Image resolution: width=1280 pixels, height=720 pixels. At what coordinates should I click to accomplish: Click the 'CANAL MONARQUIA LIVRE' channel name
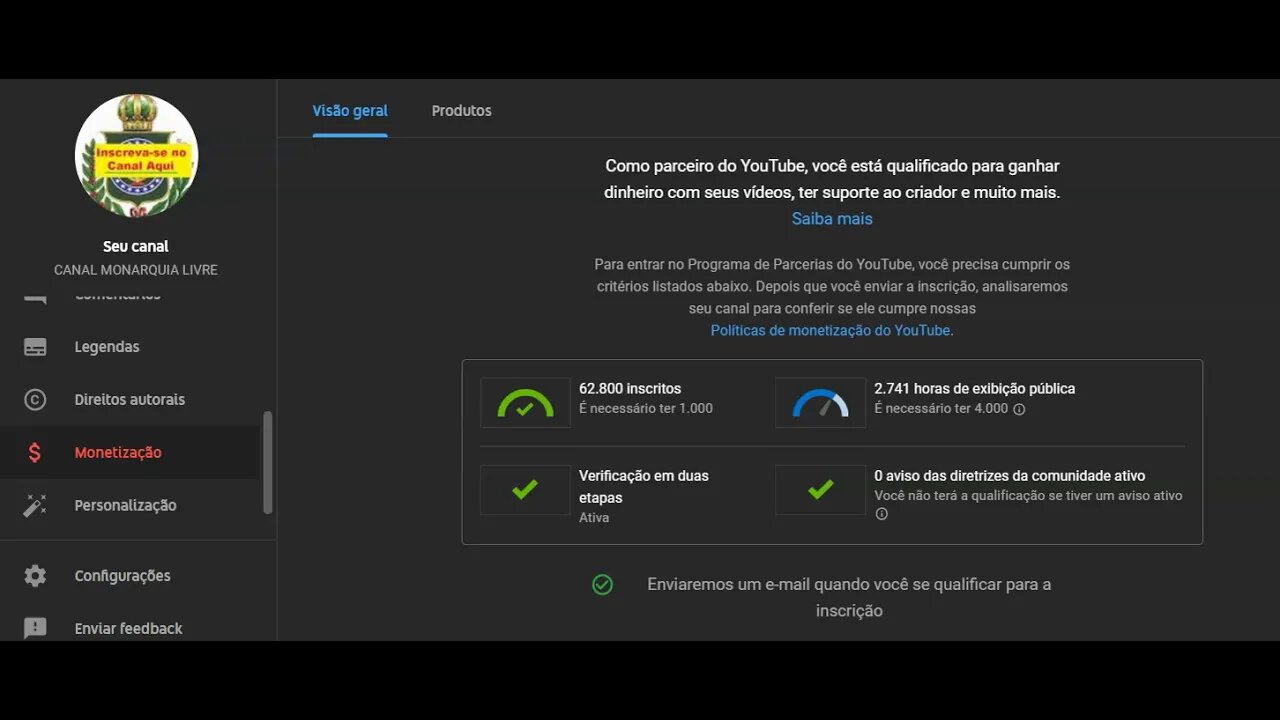coord(136,270)
